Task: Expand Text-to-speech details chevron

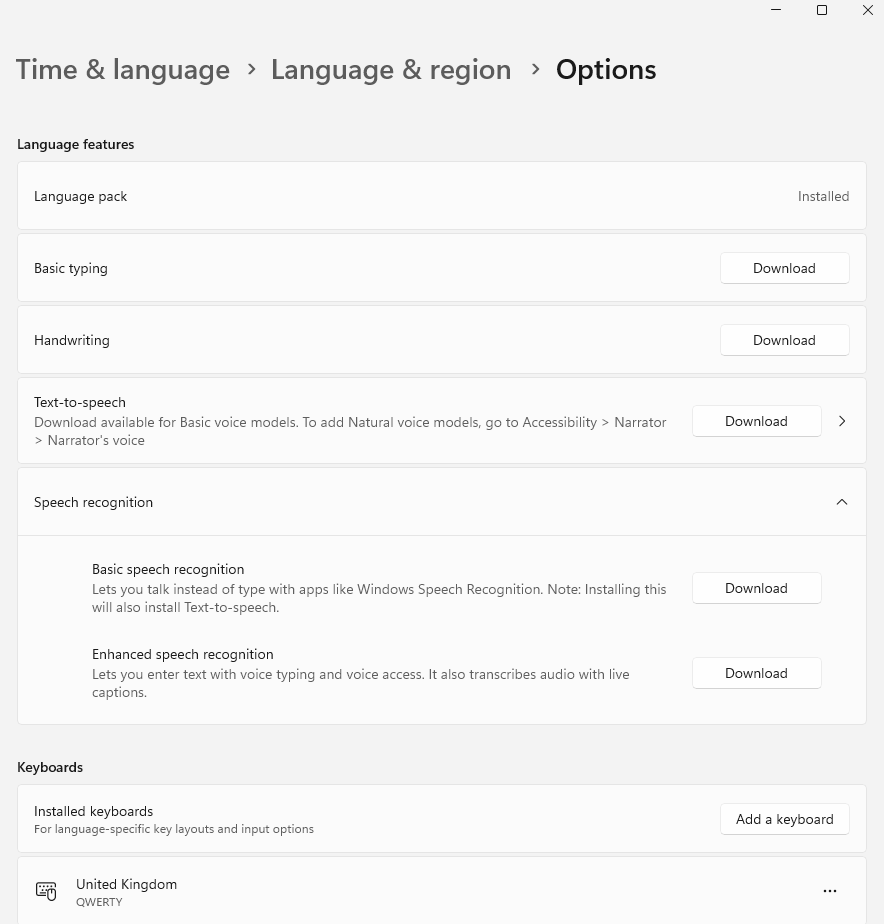Action: click(842, 421)
